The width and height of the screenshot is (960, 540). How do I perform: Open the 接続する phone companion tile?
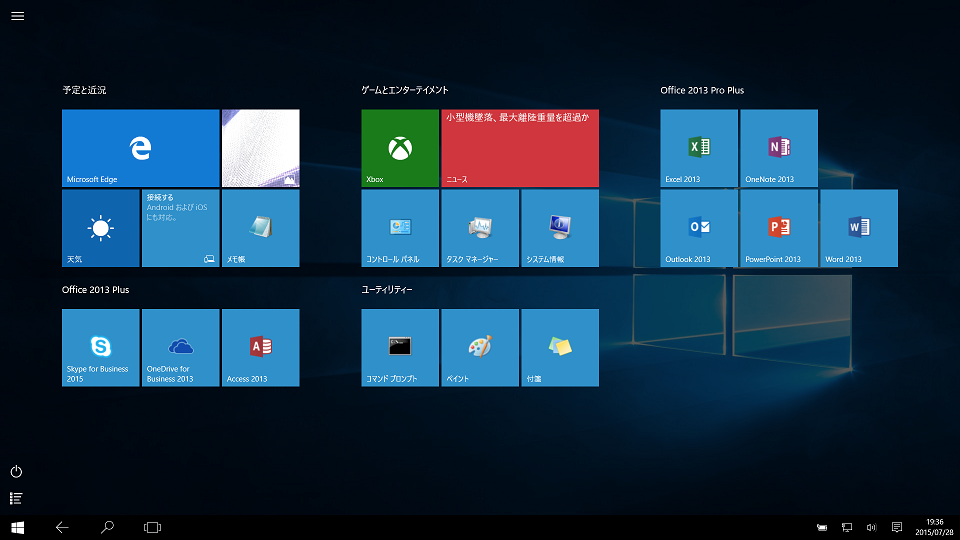(181, 228)
